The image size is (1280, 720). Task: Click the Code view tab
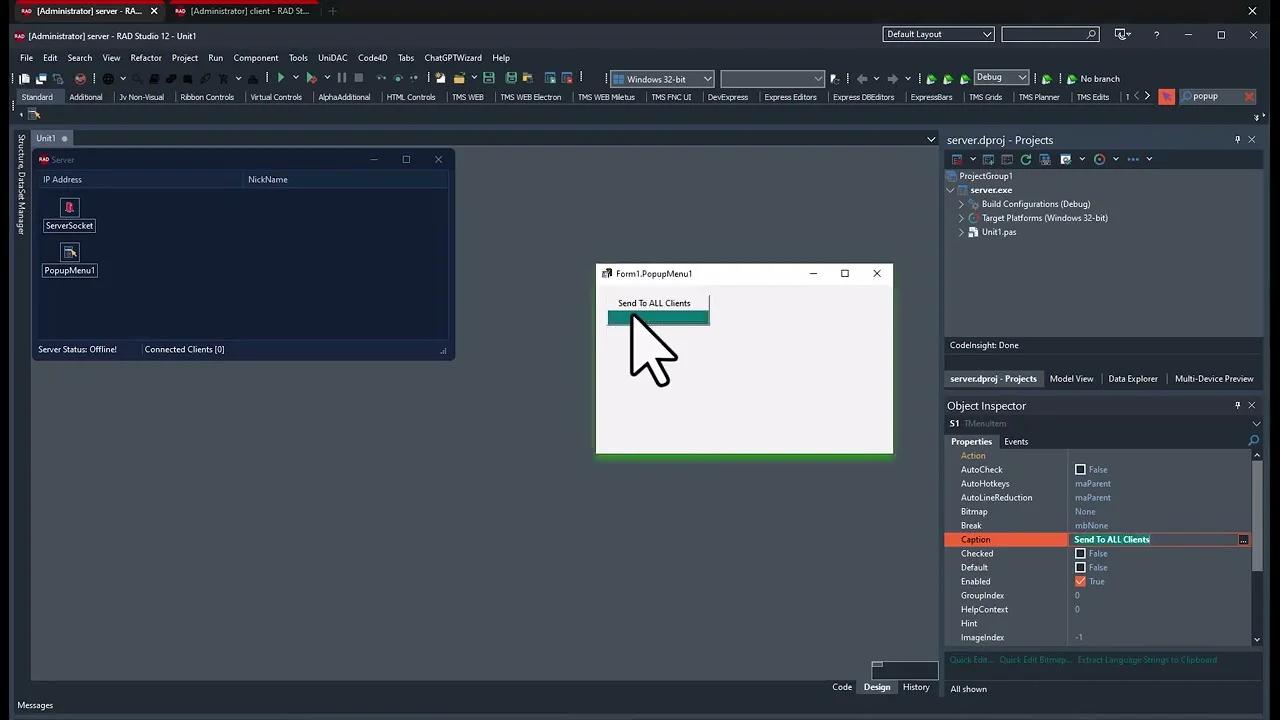[x=842, y=687]
